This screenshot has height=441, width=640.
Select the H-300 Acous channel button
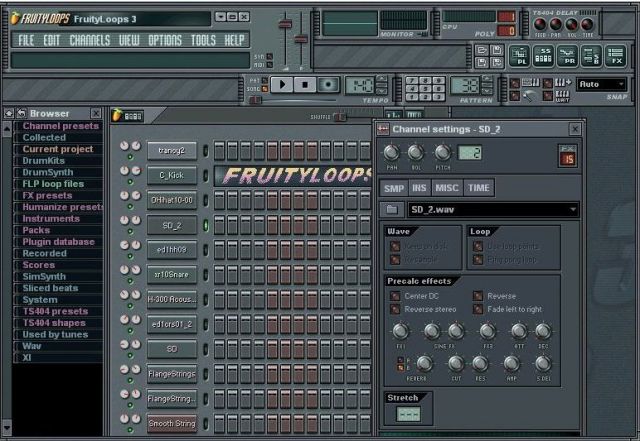(x=172, y=300)
